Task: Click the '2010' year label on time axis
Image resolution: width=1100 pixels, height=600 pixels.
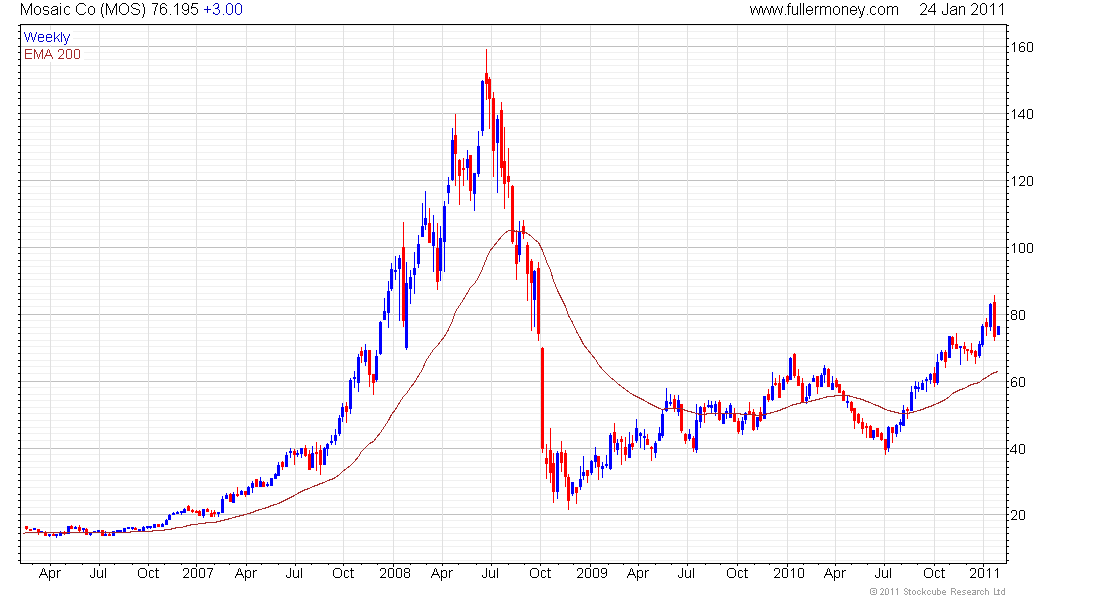Action: click(789, 573)
